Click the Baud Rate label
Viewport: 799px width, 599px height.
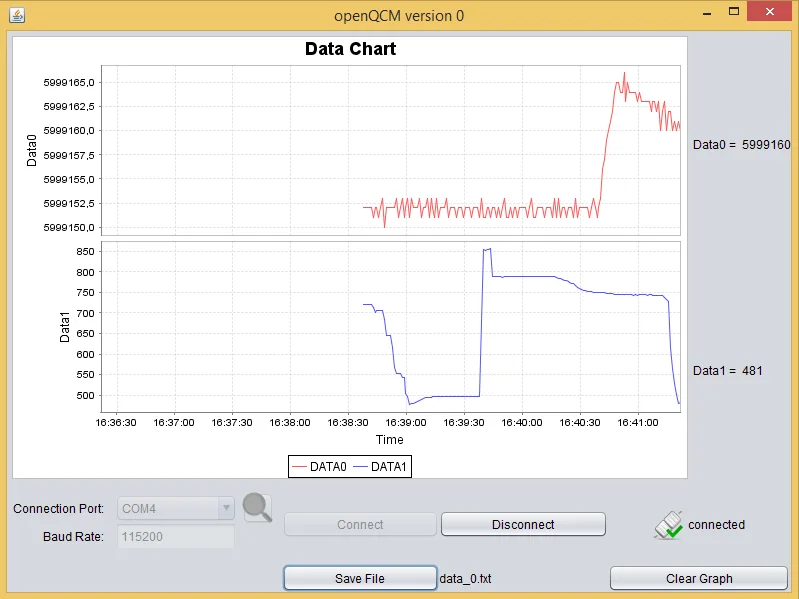pyautogui.click(x=73, y=537)
